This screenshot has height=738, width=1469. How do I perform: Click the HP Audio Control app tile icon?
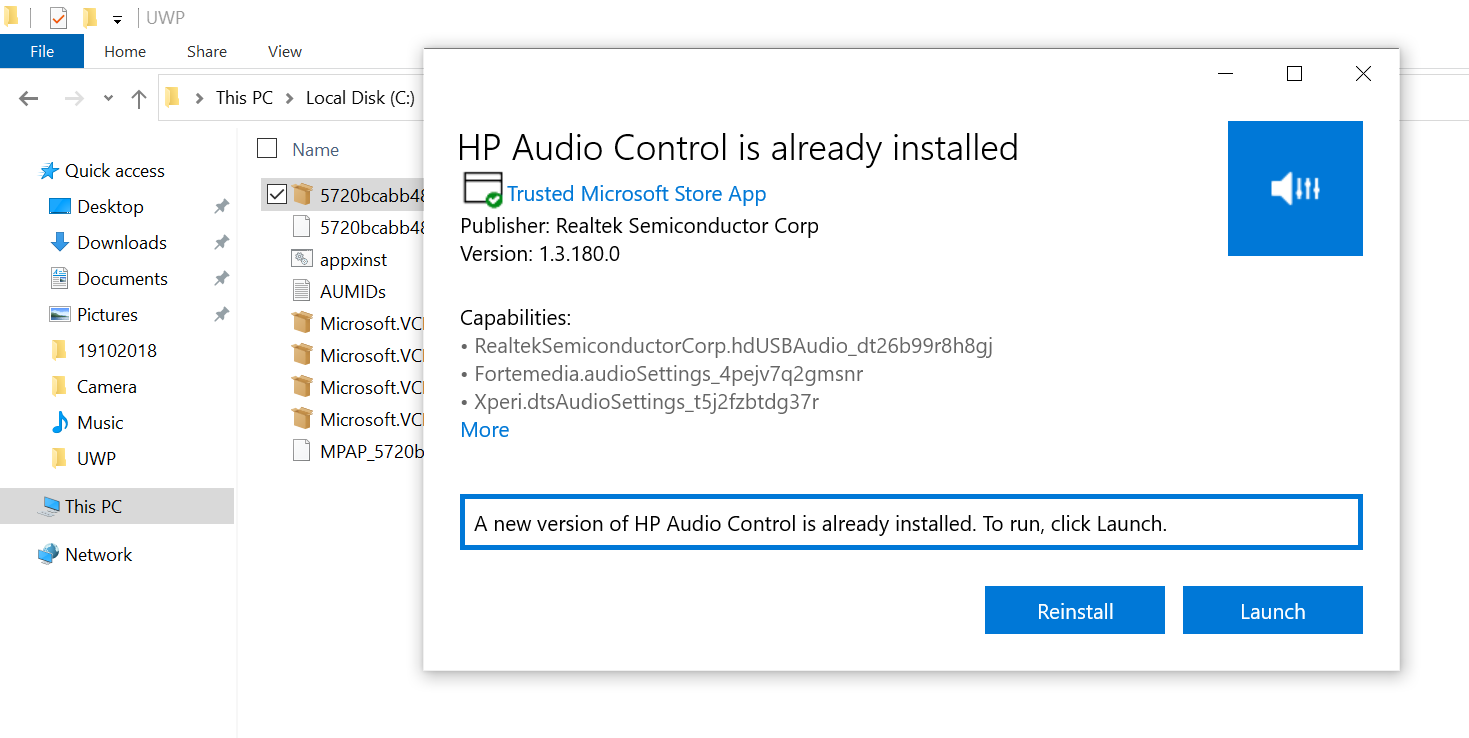coord(1294,188)
